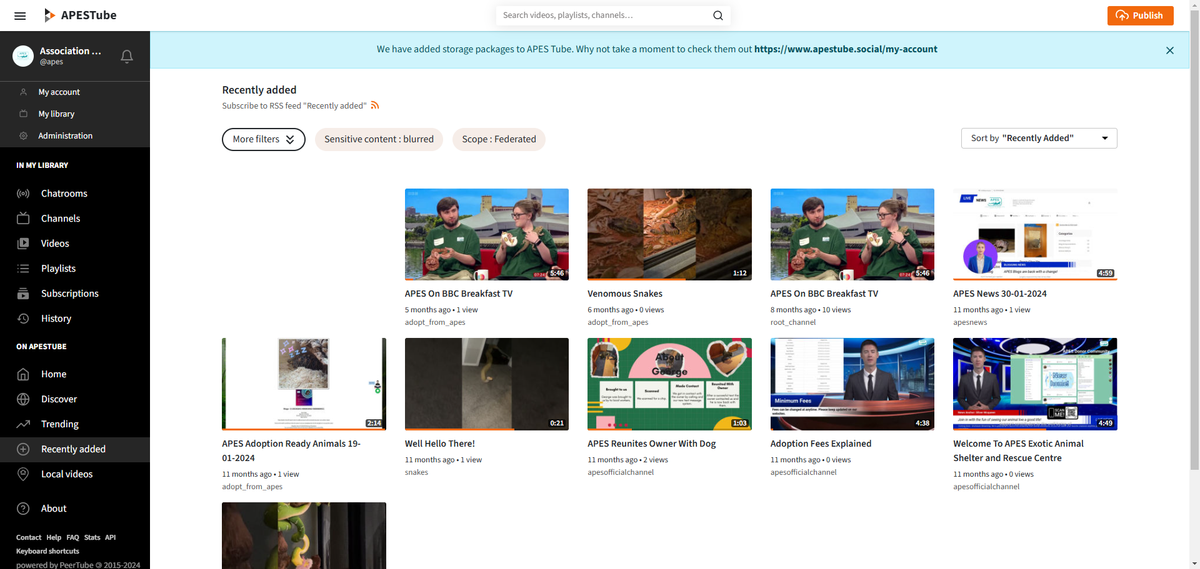
Task: Open the Sort by Recently Added dropdown
Action: pyautogui.click(x=1038, y=138)
